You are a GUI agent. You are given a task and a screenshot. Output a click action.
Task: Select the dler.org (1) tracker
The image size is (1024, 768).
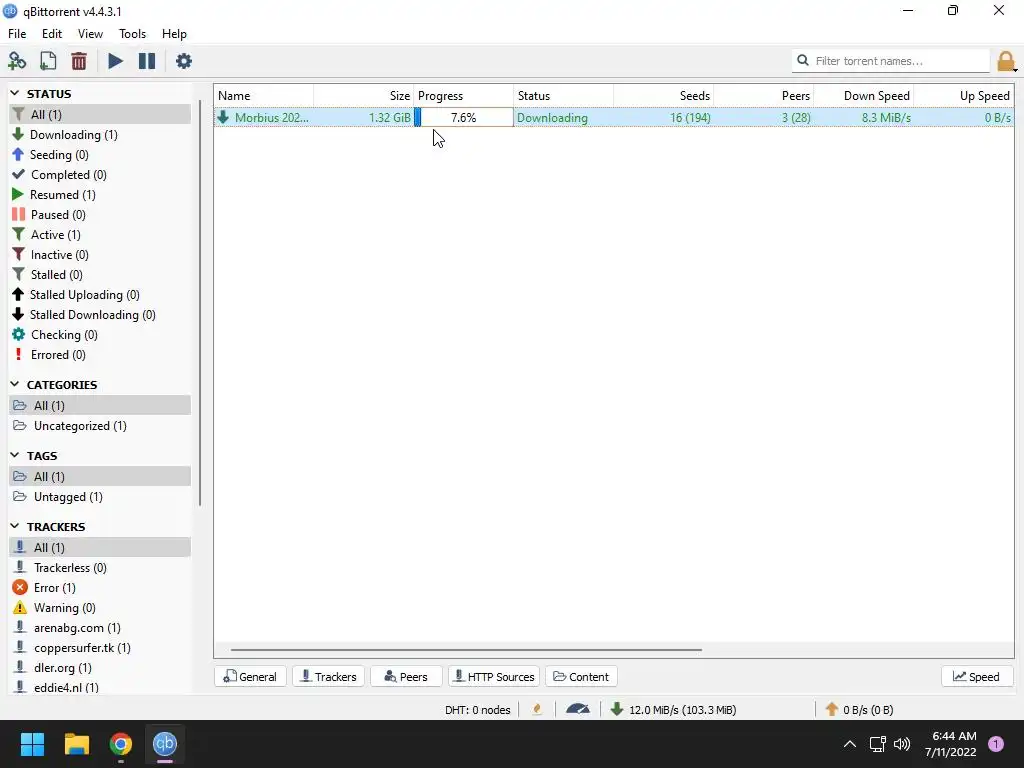(x=101, y=668)
